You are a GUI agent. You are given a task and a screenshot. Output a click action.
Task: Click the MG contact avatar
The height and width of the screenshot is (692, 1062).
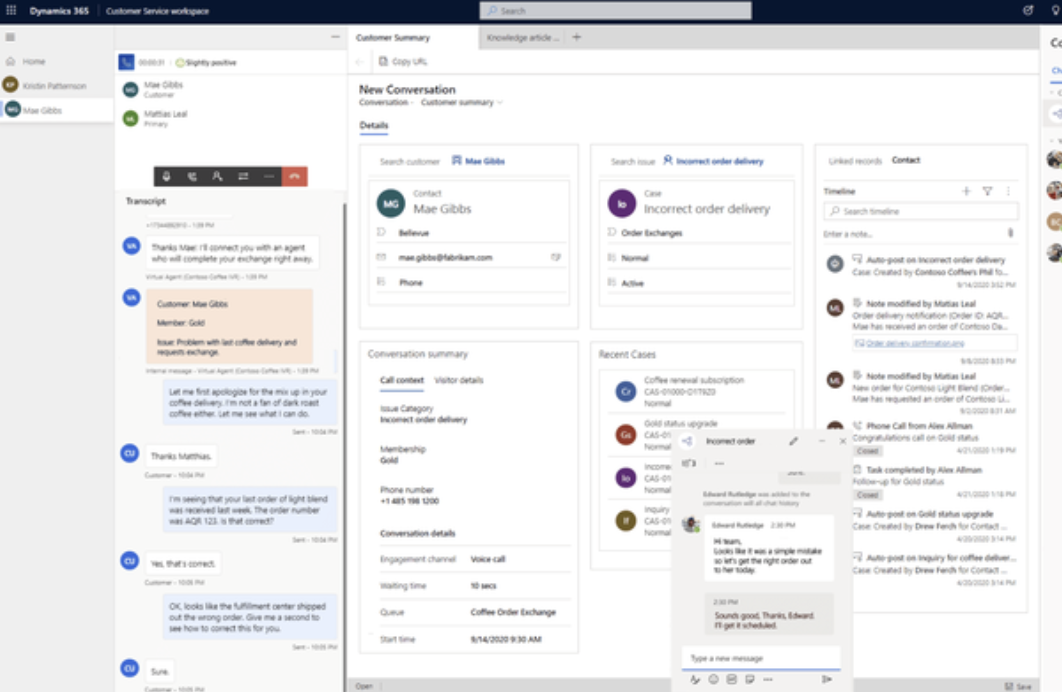coord(391,203)
